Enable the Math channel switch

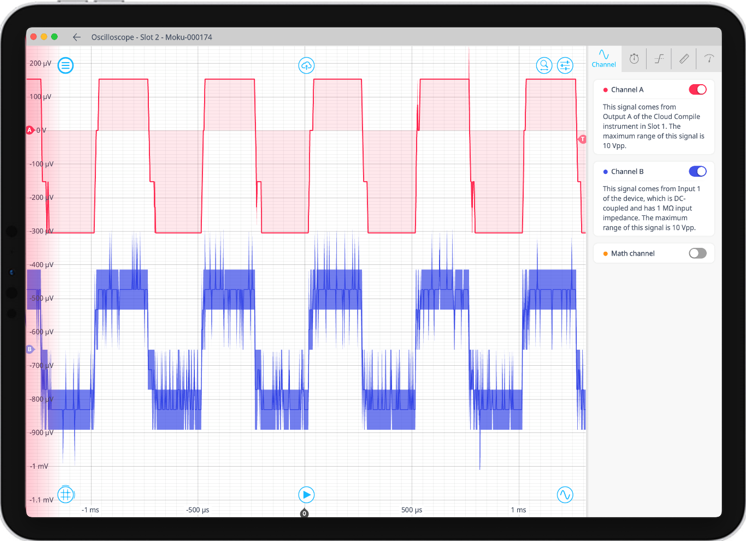coord(697,253)
